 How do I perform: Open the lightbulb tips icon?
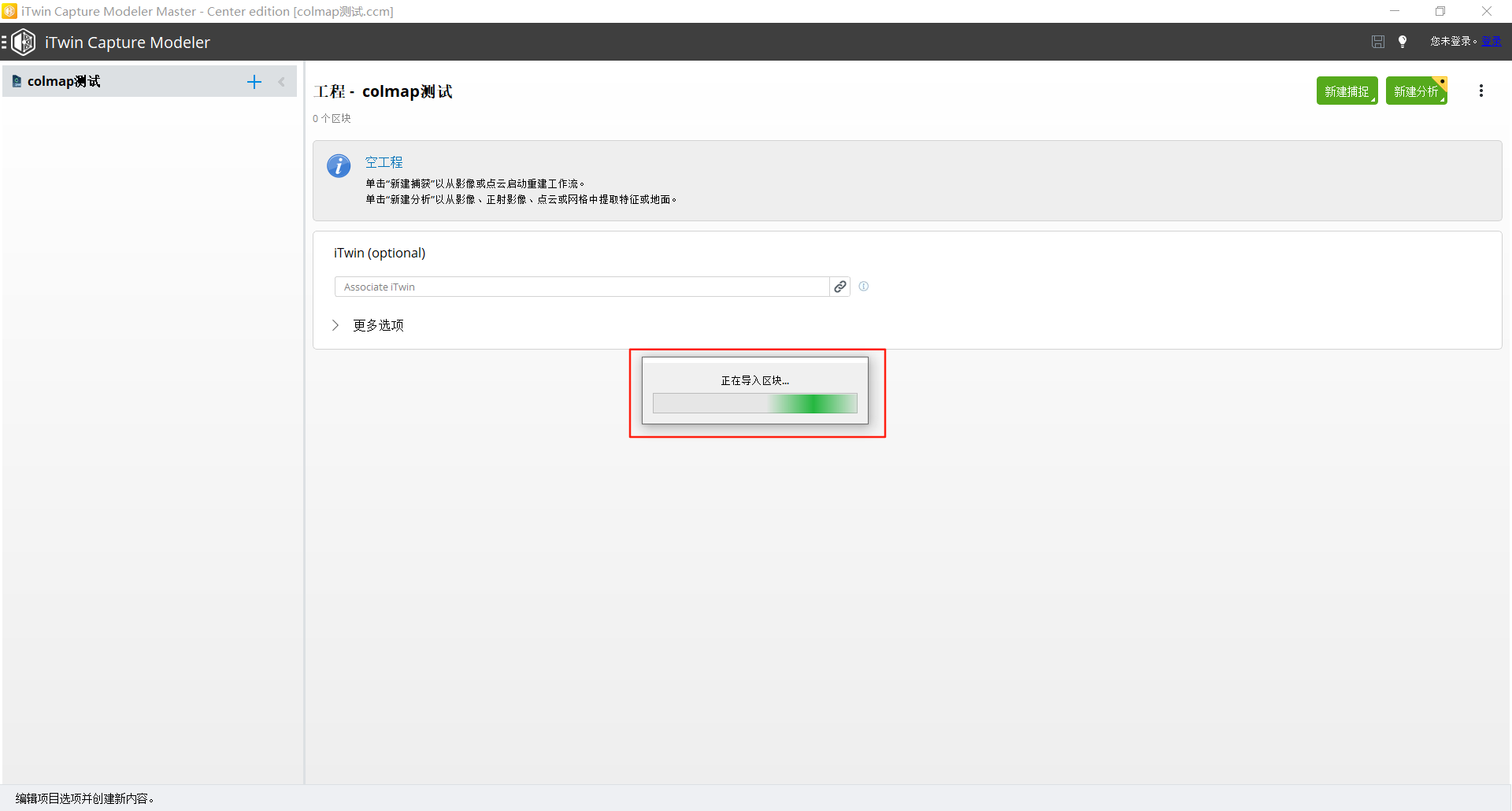click(x=1403, y=42)
